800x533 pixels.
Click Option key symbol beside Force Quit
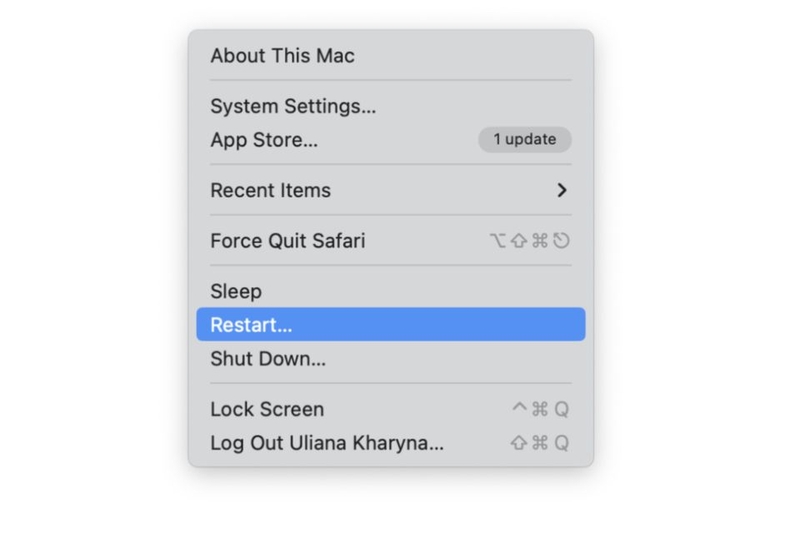[498, 241]
